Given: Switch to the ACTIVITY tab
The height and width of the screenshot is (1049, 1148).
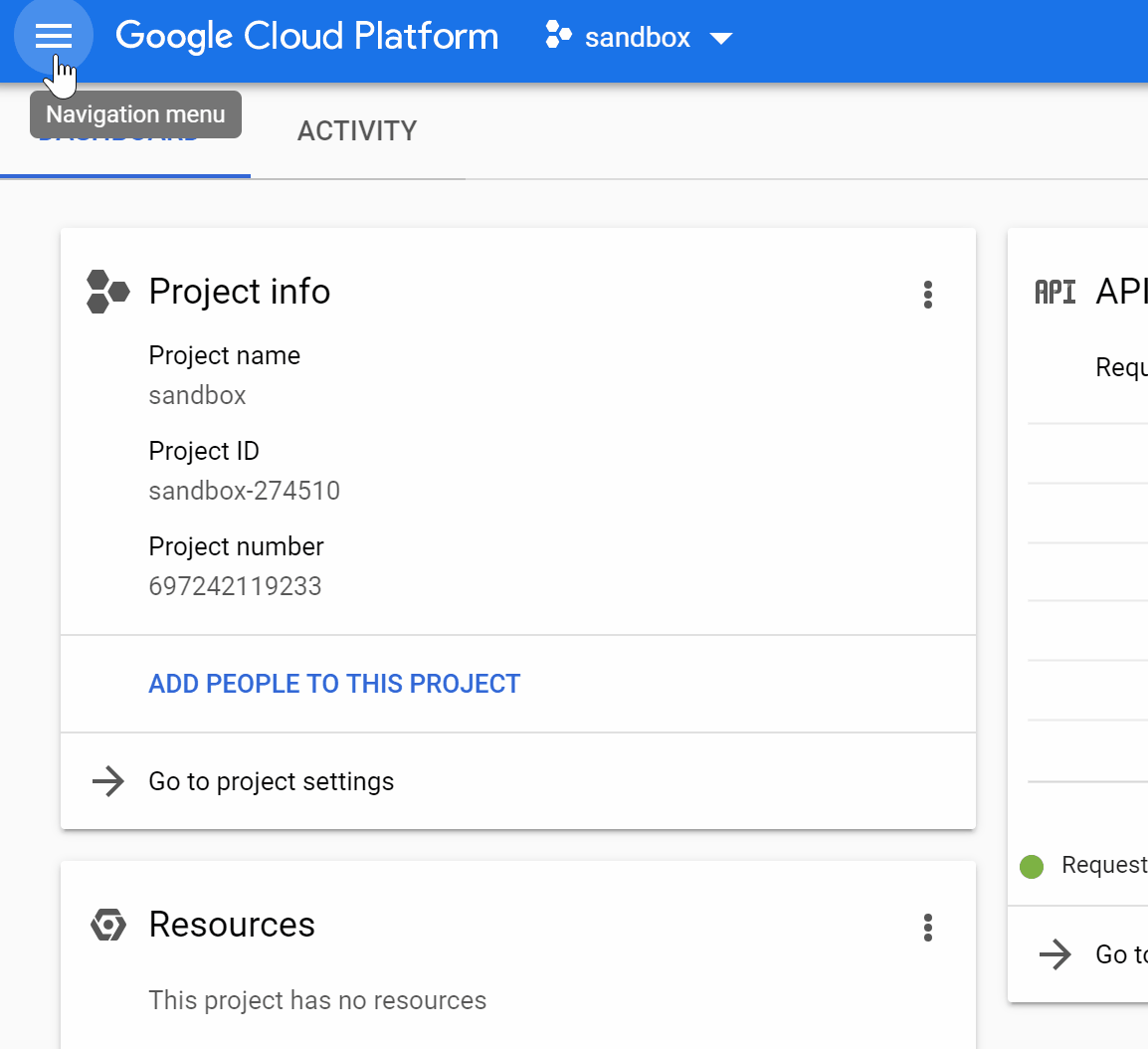Looking at the screenshot, I should pos(357,130).
